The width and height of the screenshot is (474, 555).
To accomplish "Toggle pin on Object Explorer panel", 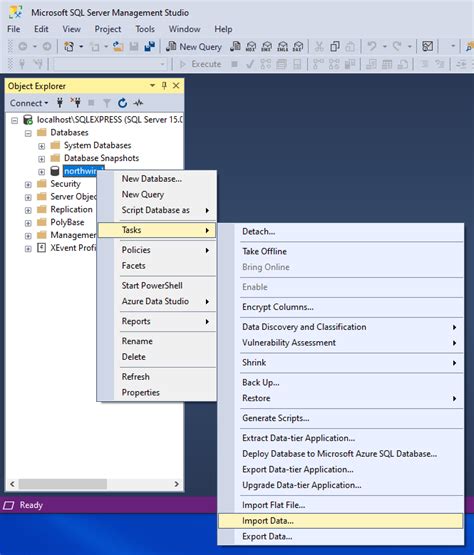I will (164, 86).
